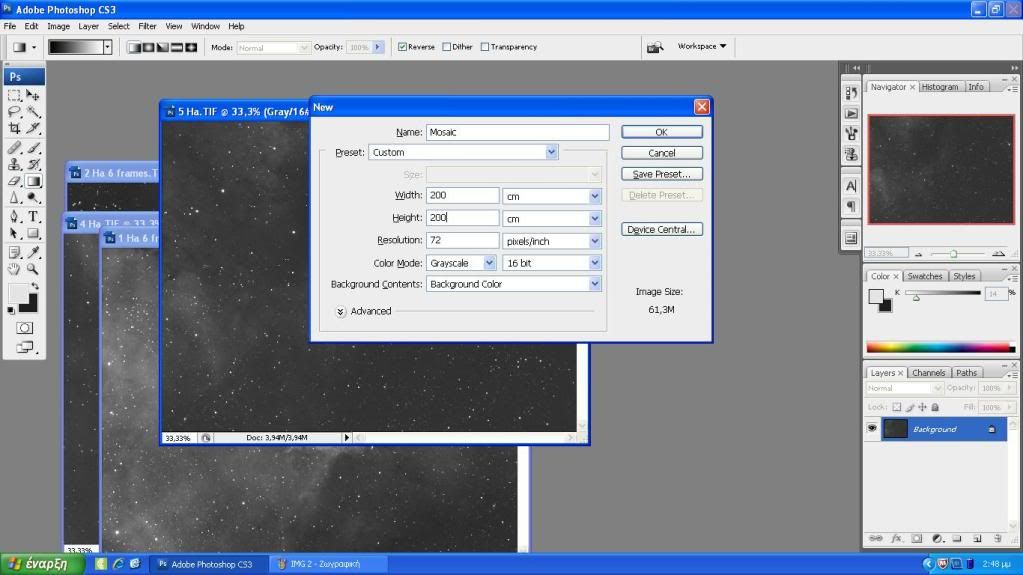Hide the Background layer with eye icon

pos(872,428)
